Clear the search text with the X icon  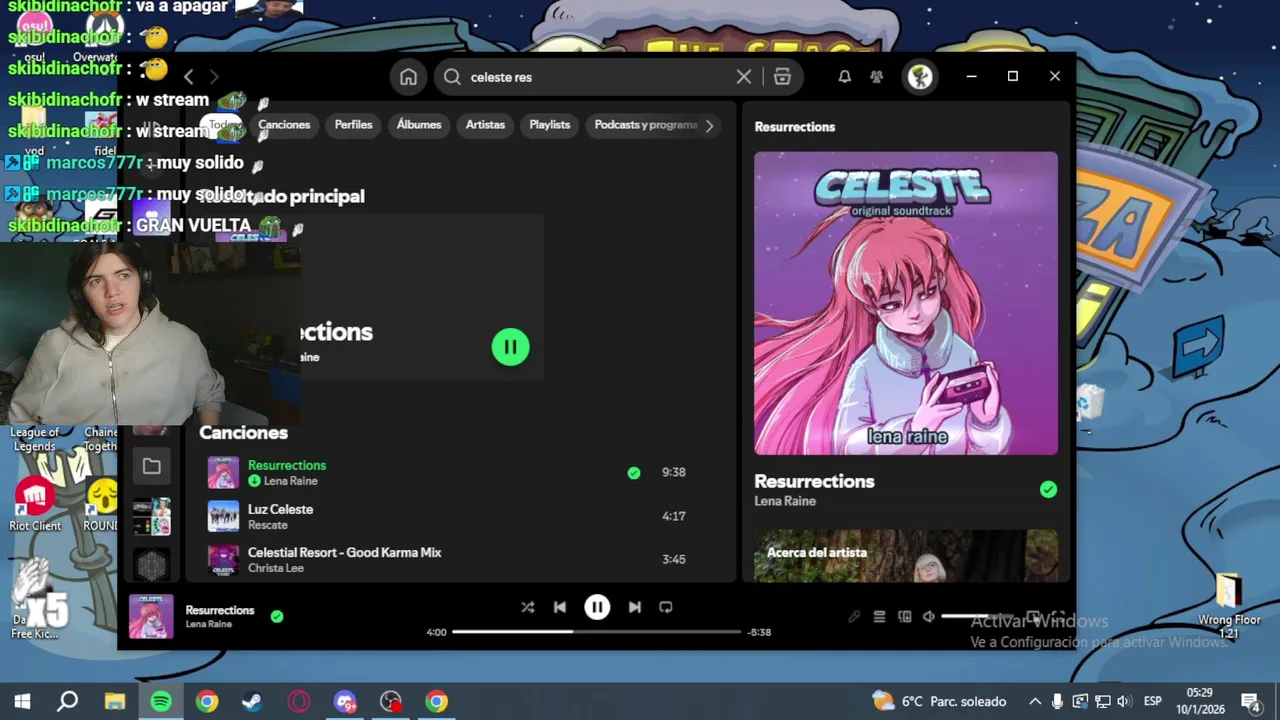point(744,77)
